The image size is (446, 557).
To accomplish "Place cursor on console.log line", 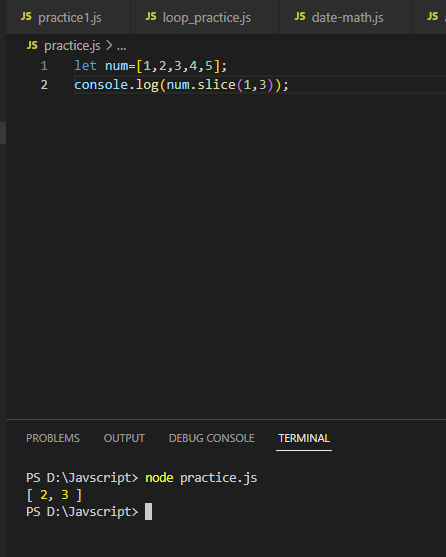I will (181, 85).
